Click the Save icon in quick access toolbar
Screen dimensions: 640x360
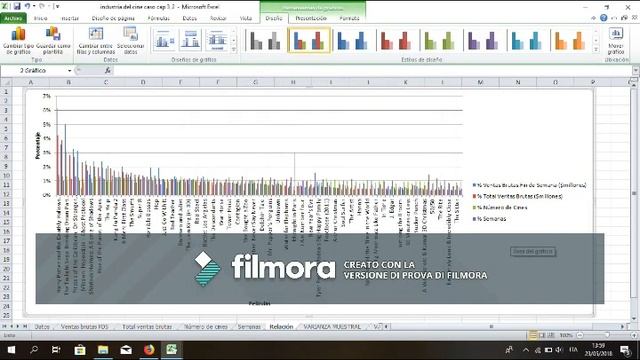pos(17,6)
